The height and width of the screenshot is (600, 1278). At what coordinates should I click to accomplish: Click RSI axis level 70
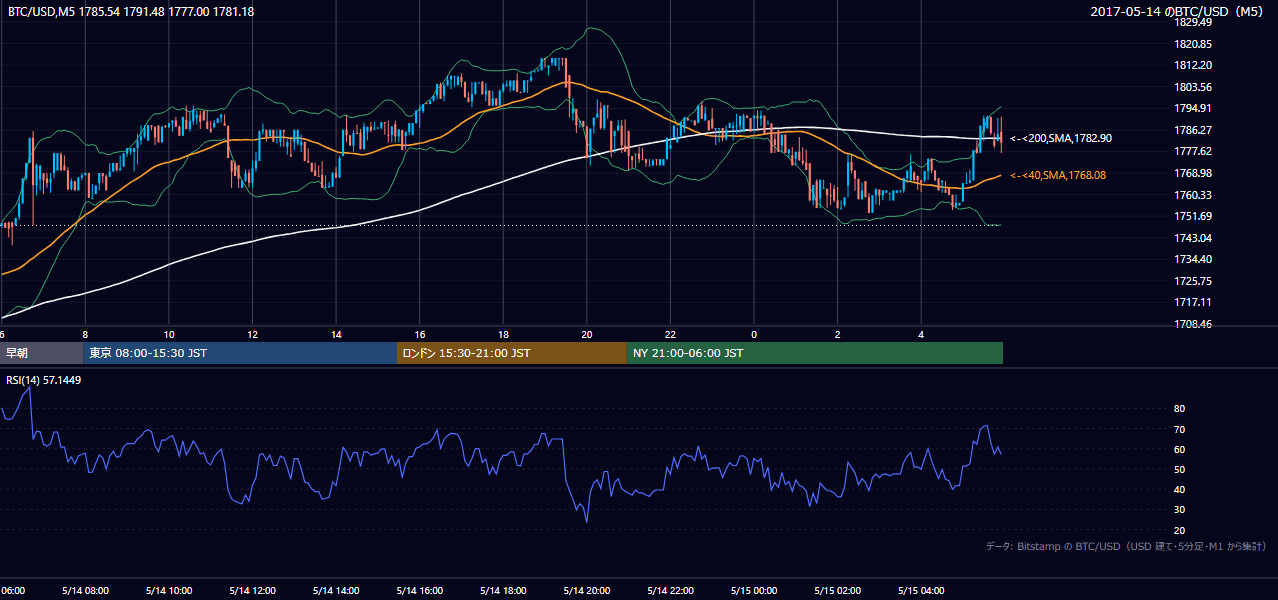1179,429
